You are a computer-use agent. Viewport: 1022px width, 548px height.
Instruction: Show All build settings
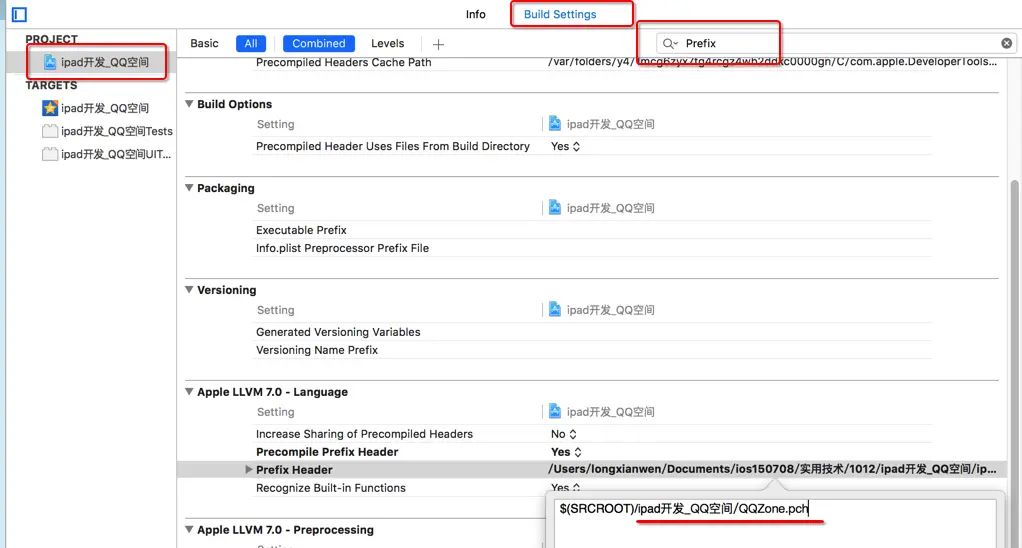click(x=251, y=44)
